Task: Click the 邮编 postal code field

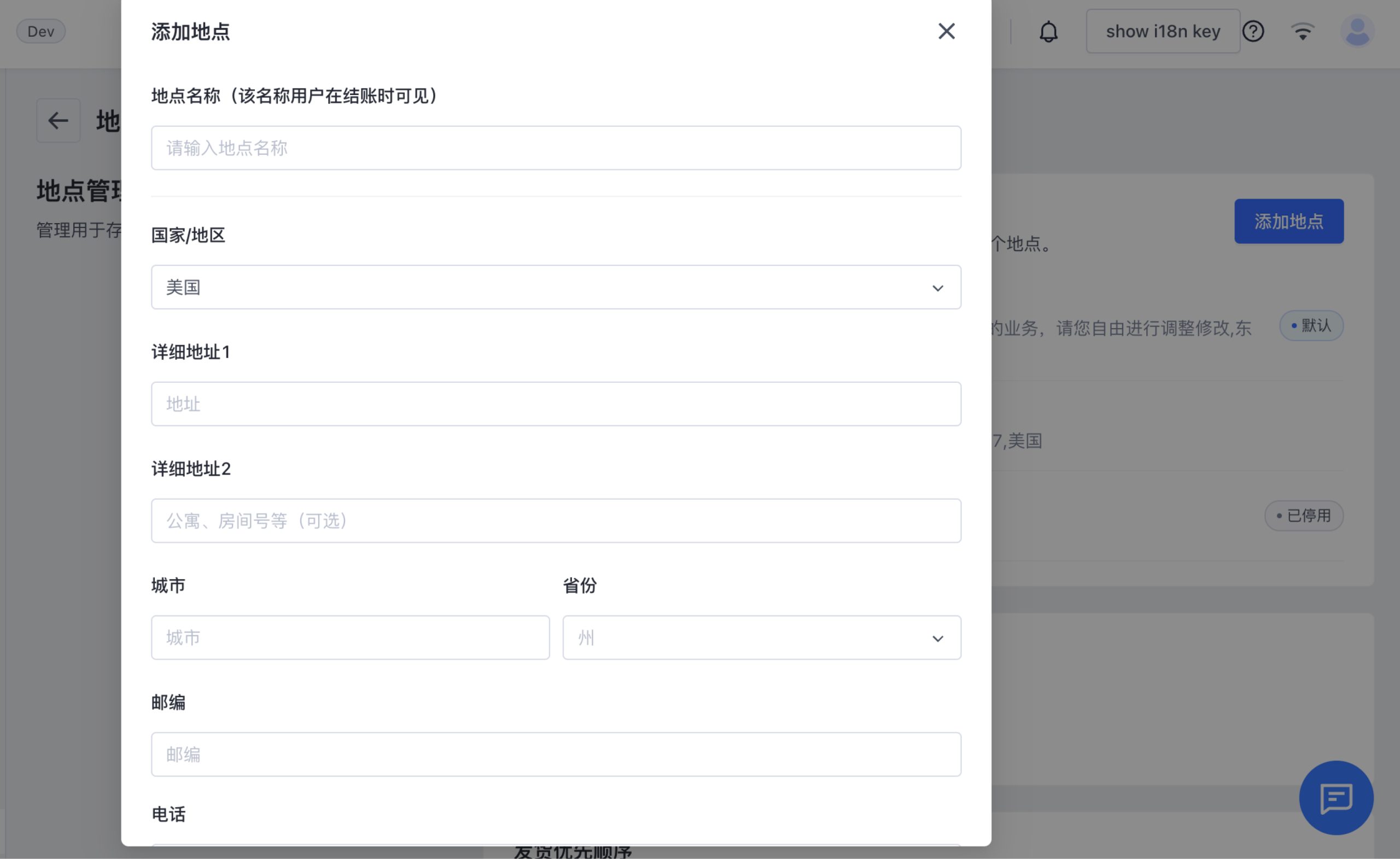Action: tap(556, 754)
